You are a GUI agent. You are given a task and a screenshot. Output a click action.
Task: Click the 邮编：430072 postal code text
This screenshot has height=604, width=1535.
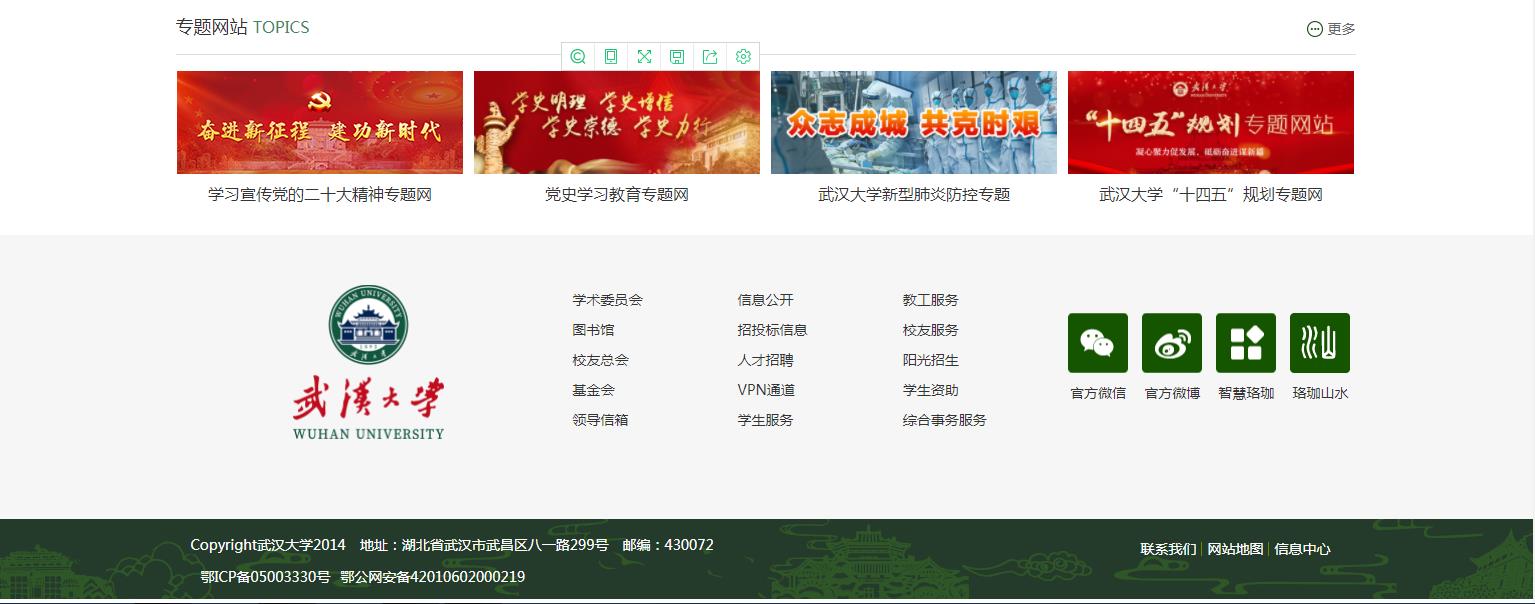click(x=668, y=545)
